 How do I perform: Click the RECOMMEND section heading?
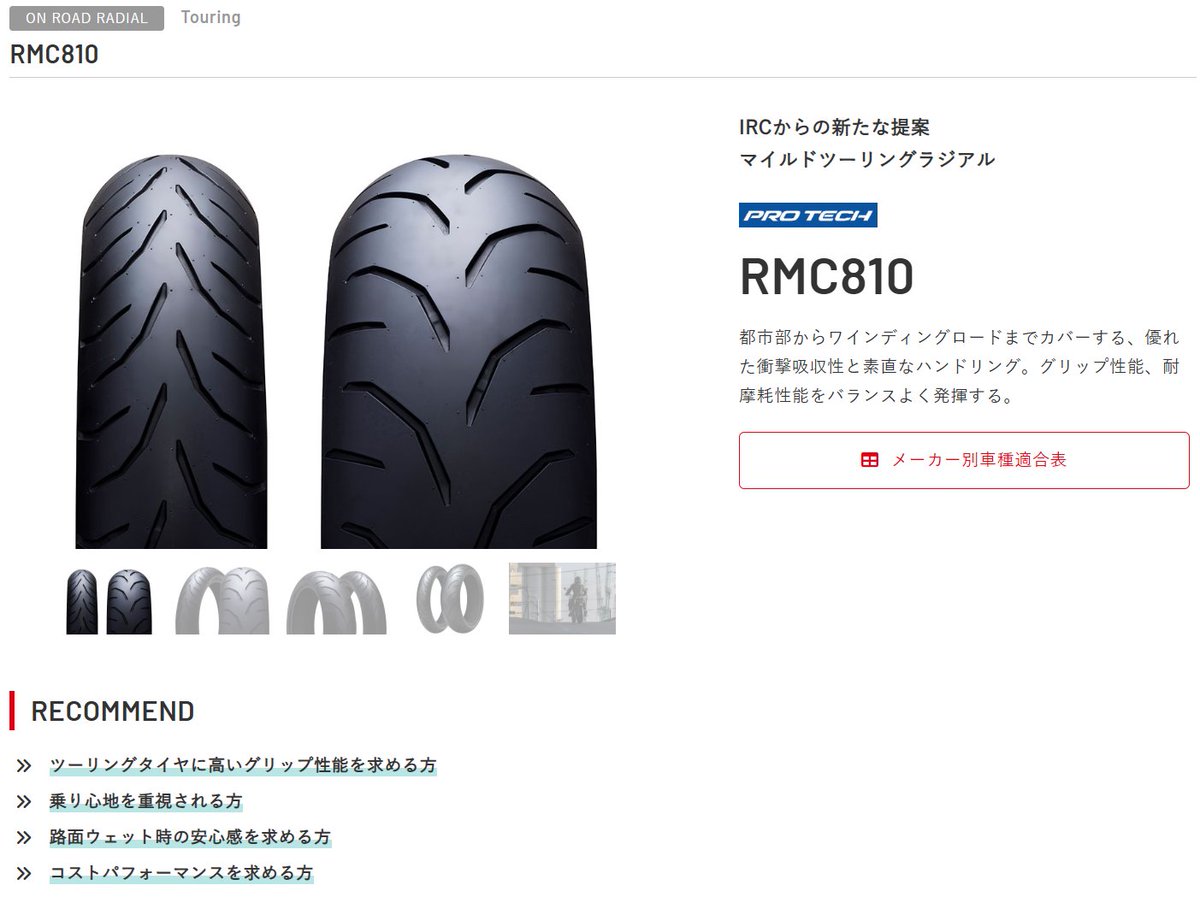pyautogui.click(x=113, y=711)
